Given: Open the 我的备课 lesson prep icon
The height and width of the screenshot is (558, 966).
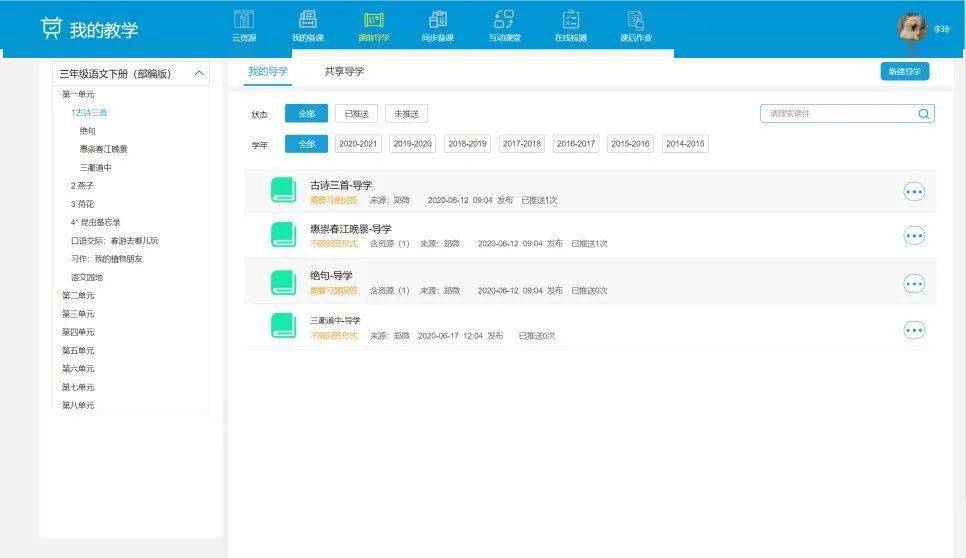Looking at the screenshot, I should [307, 19].
